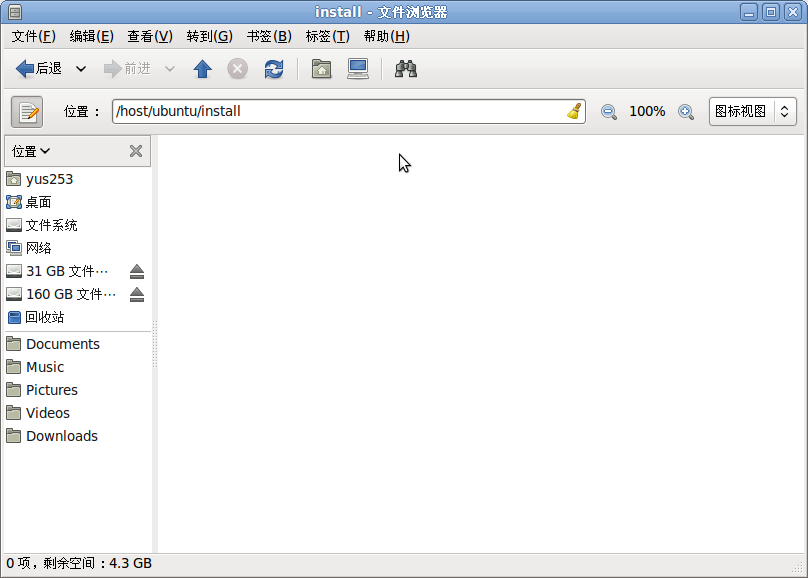Screen dimensions: 808x578
Task: Open the 帮助(H) menu
Action: (386, 37)
